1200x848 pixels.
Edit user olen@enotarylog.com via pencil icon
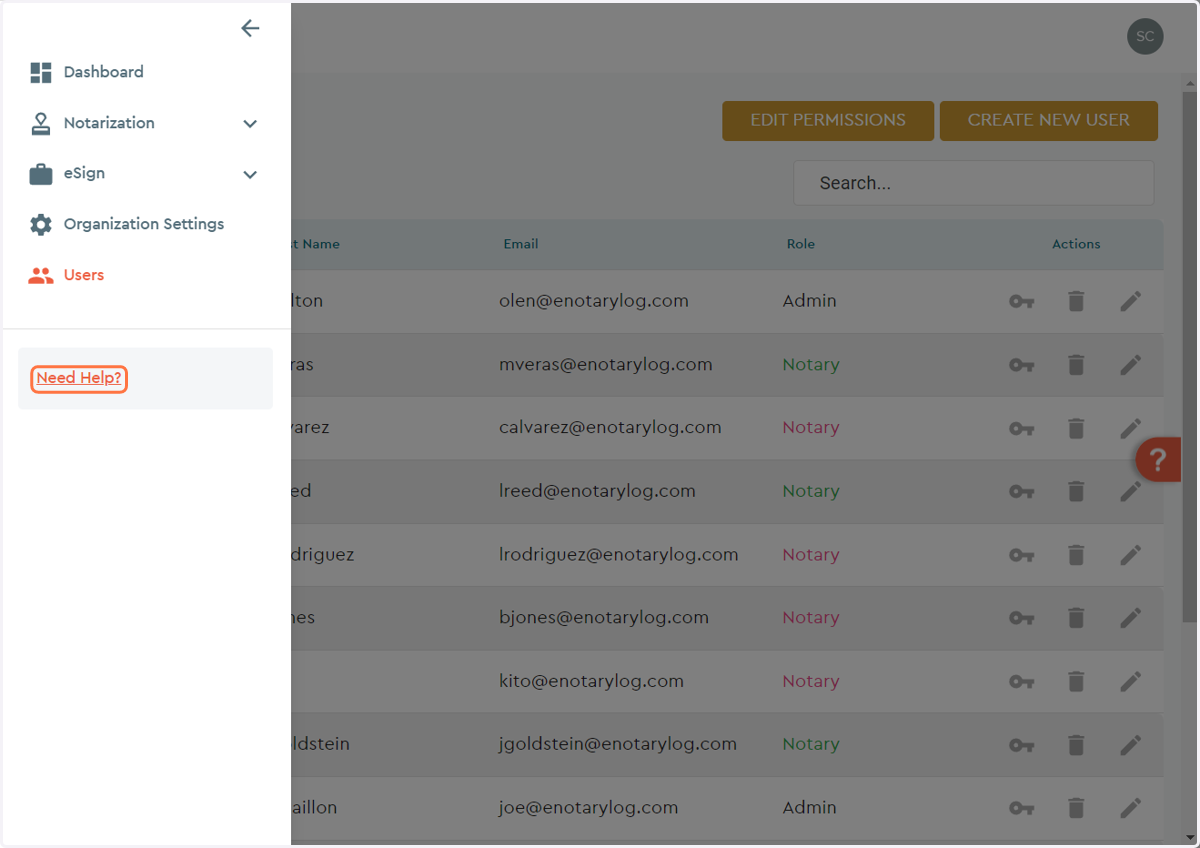click(1131, 301)
